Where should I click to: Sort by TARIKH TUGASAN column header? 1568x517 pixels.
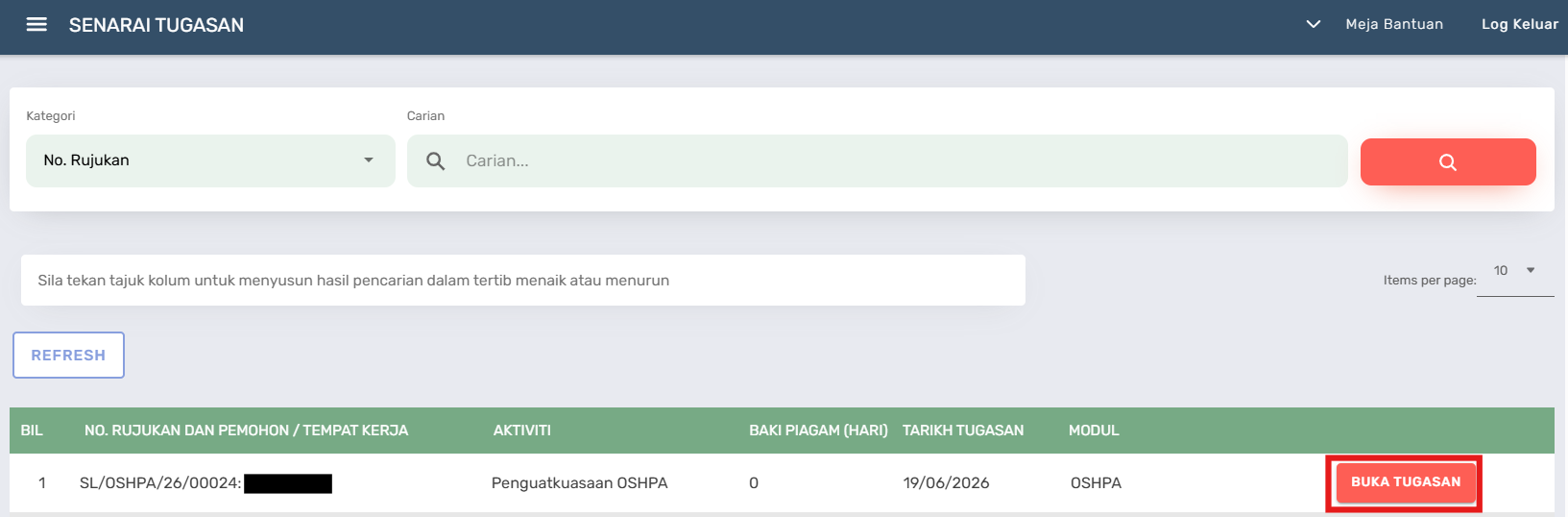click(x=963, y=431)
